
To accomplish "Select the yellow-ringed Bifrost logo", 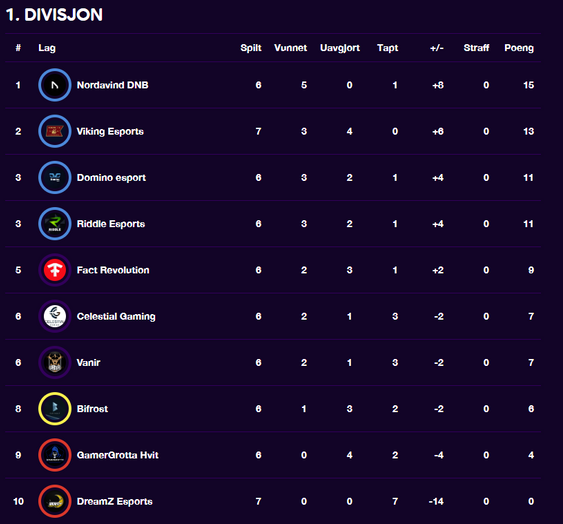I will pyautogui.click(x=55, y=409).
